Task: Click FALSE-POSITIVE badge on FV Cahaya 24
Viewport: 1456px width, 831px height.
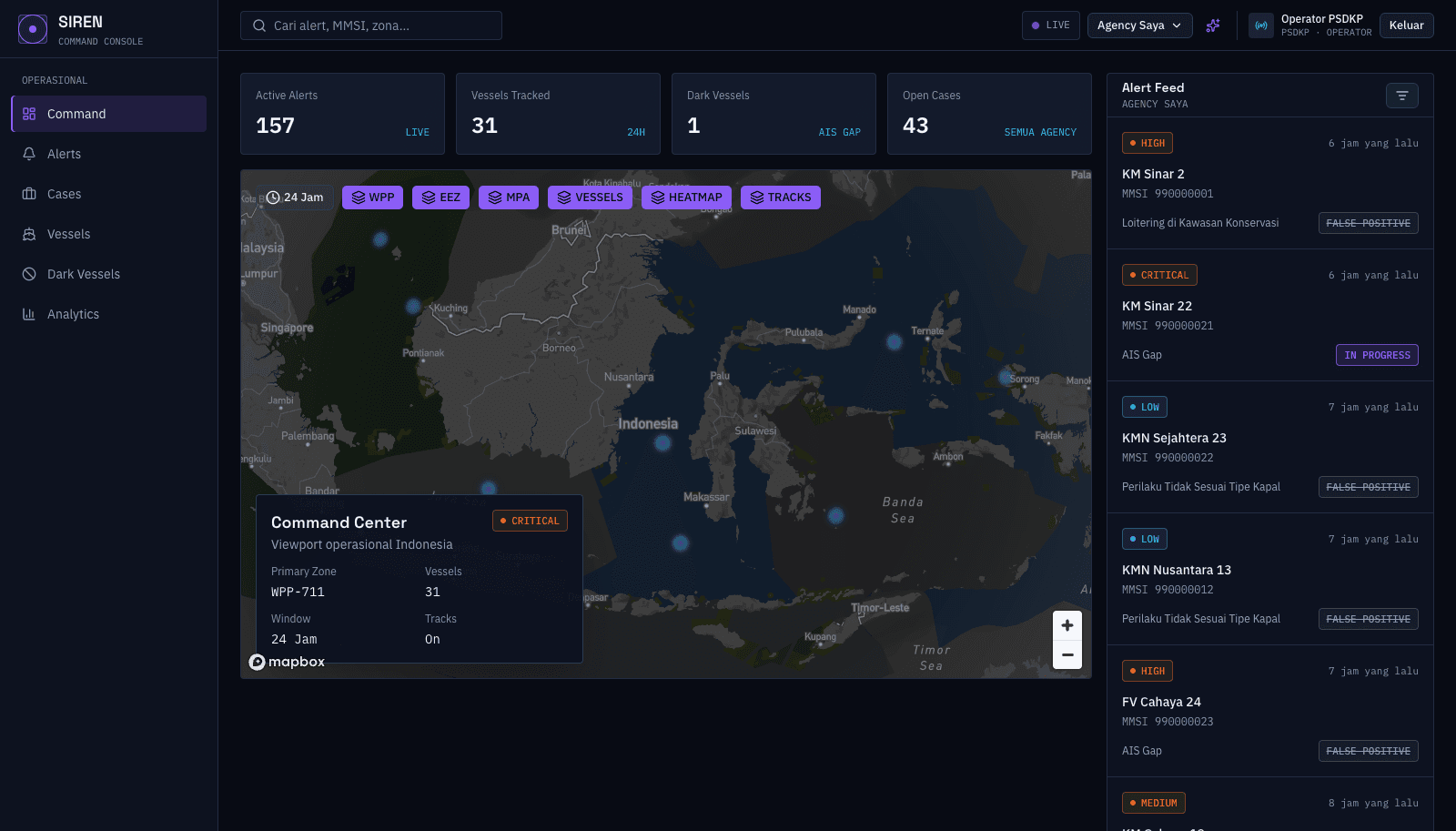Action: pyautogui.click(x=1369, y=751)
